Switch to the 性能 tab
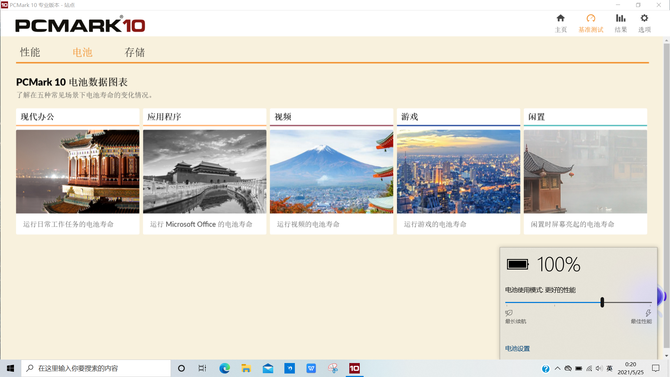The width and height of the screenshot is (670, 377). click(x=30, y=53)
